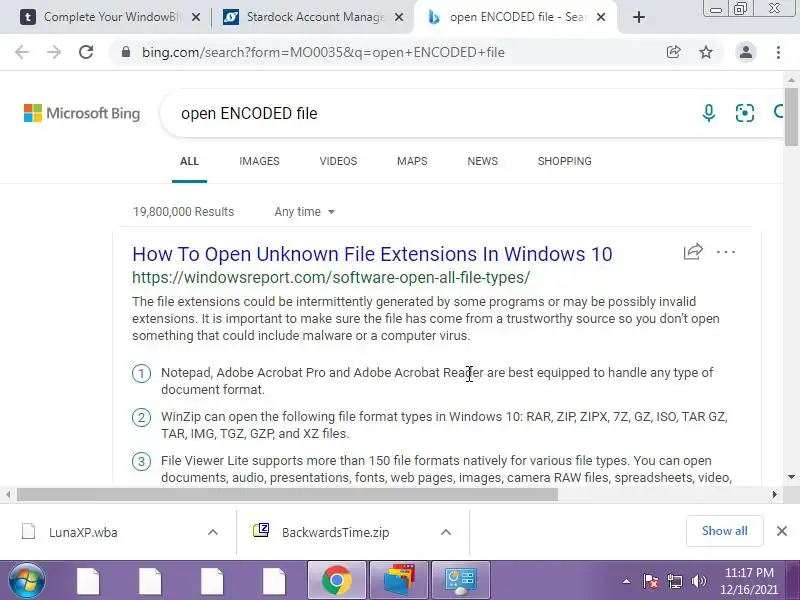This screenshot has height=600, width=800.
Task: Click the scroll down arrow
Action: tap(791, 477)
